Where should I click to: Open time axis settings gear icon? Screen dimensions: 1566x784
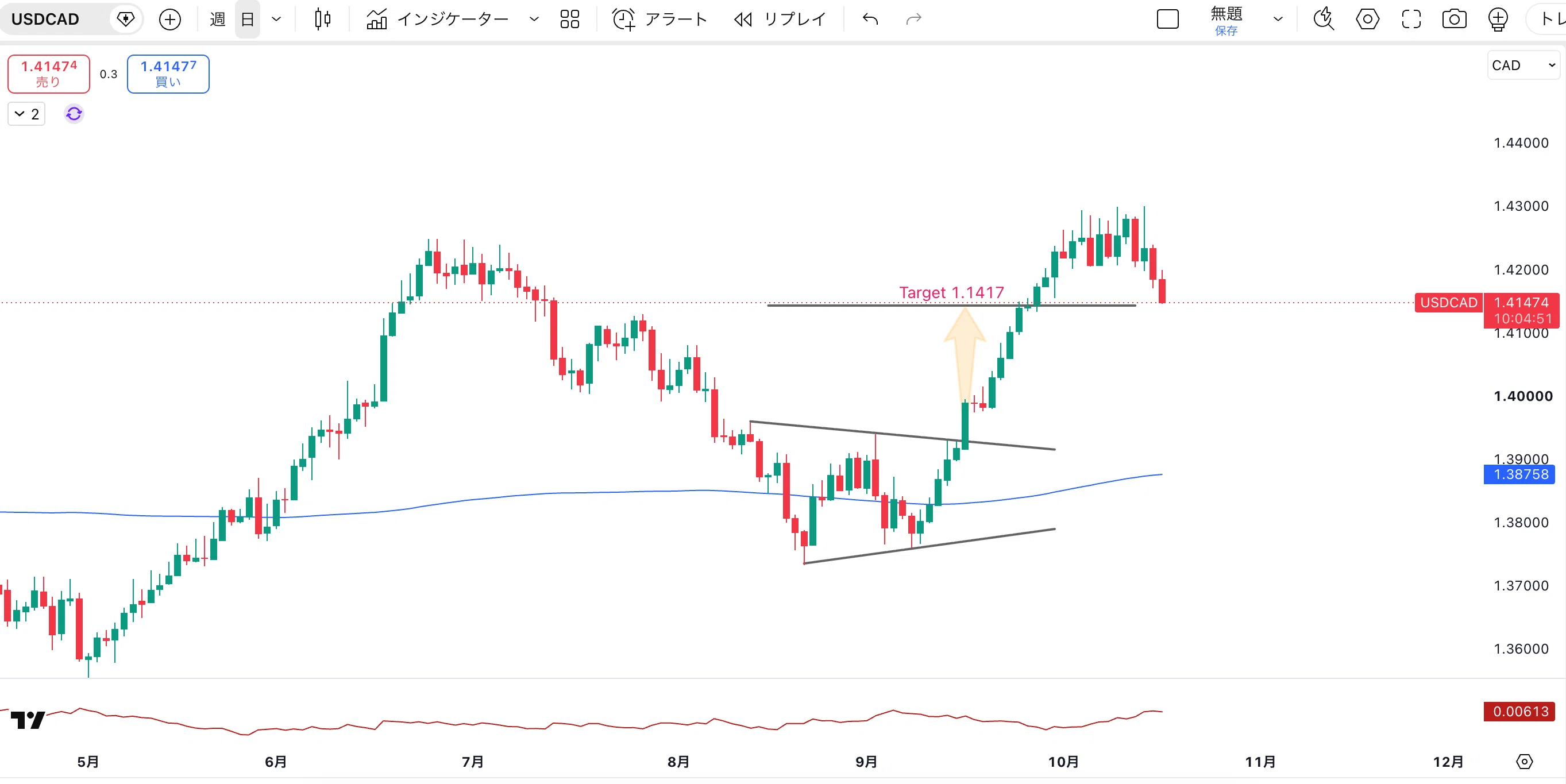(x=1524, y=762)
